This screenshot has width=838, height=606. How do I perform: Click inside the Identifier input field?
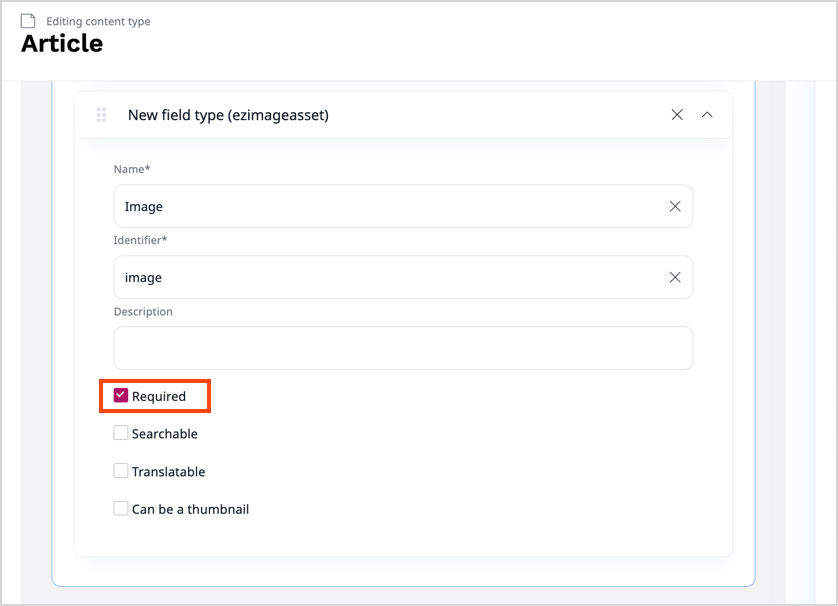pos(350,277)
